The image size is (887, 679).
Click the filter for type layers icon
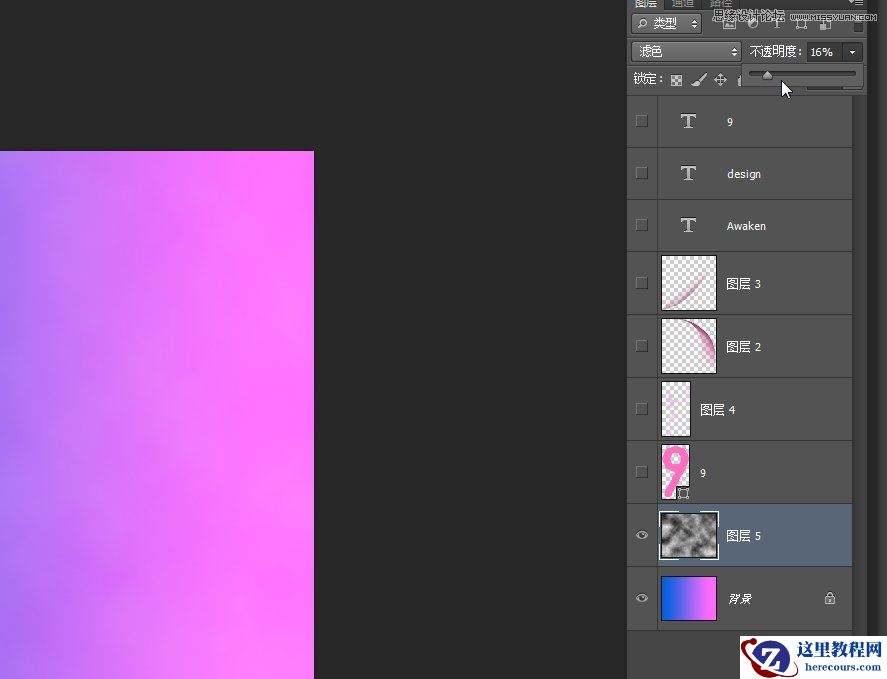pyautogui.click(x=777, y=23)
